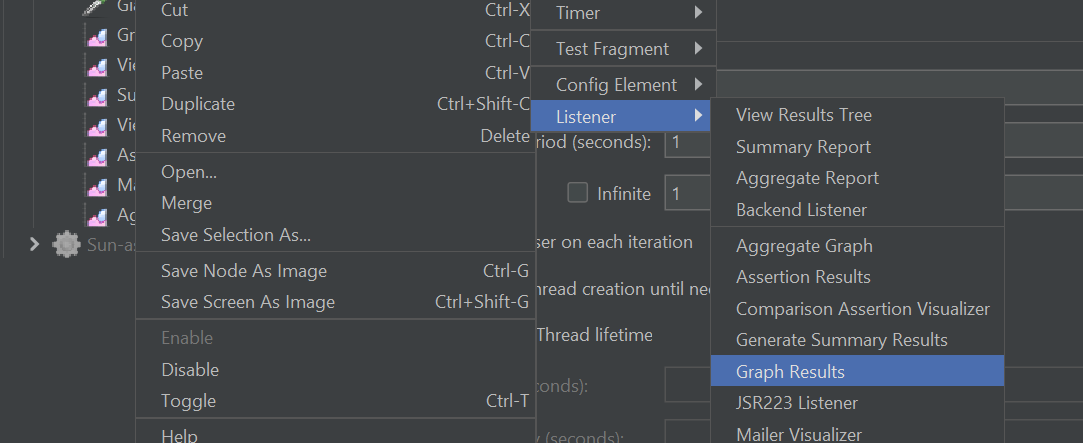Choose Save Node As Image
Image resolution: width=1083 pixels, height=443 pixels.
pyautogui.click(x=244, y=271)
